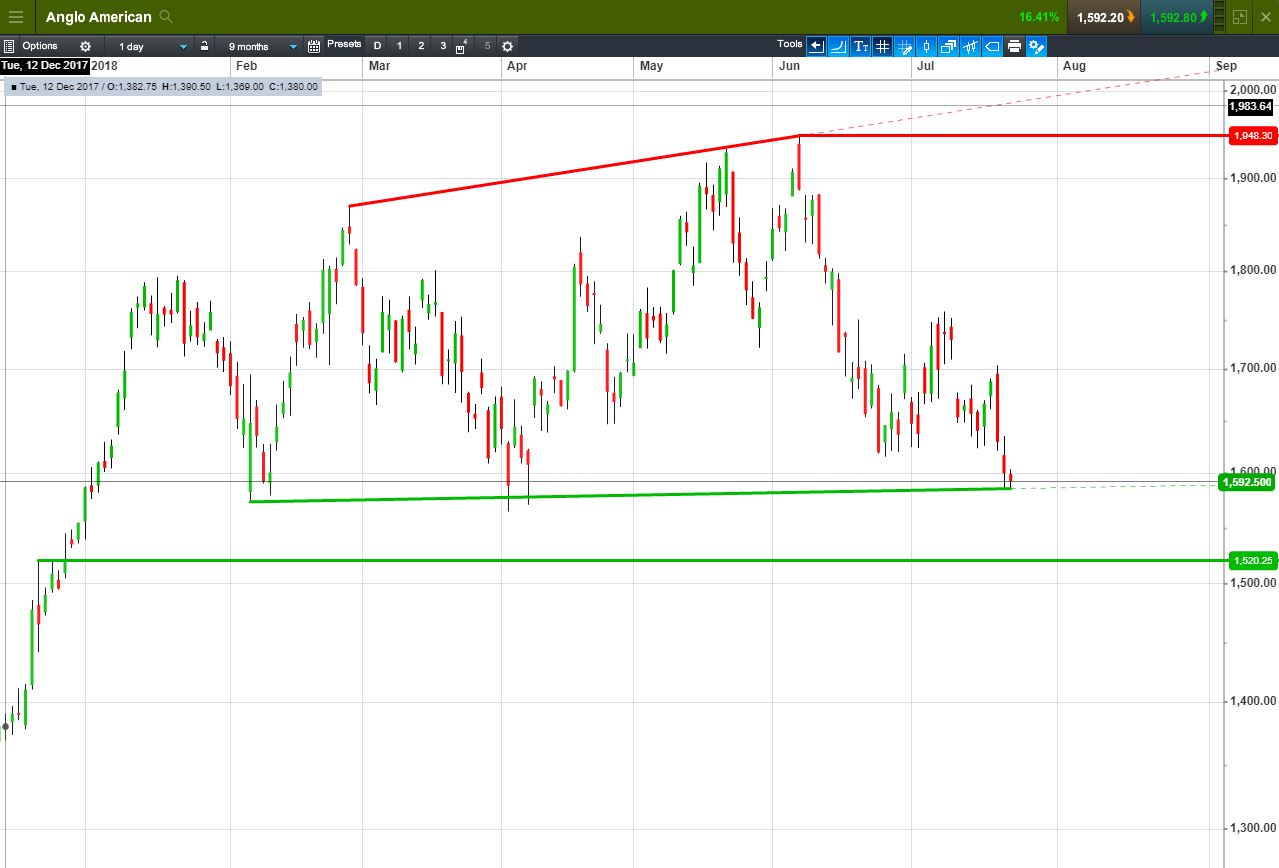Viewport: 1279px width, 868px height.
Task: Click the Feb axis label
Action: pos(245,66)
